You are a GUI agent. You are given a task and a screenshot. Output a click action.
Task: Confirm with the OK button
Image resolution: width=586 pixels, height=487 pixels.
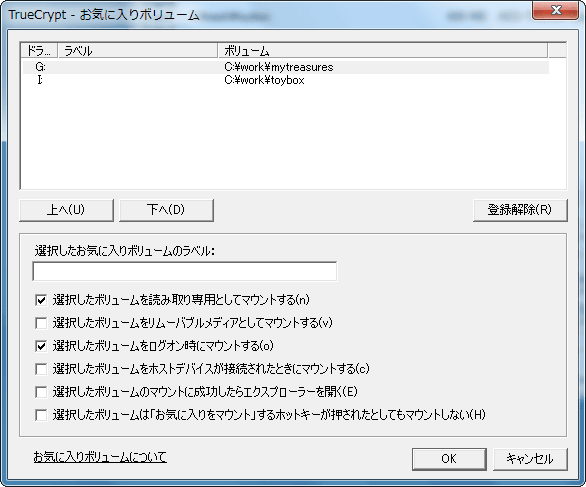pos(449,459)
